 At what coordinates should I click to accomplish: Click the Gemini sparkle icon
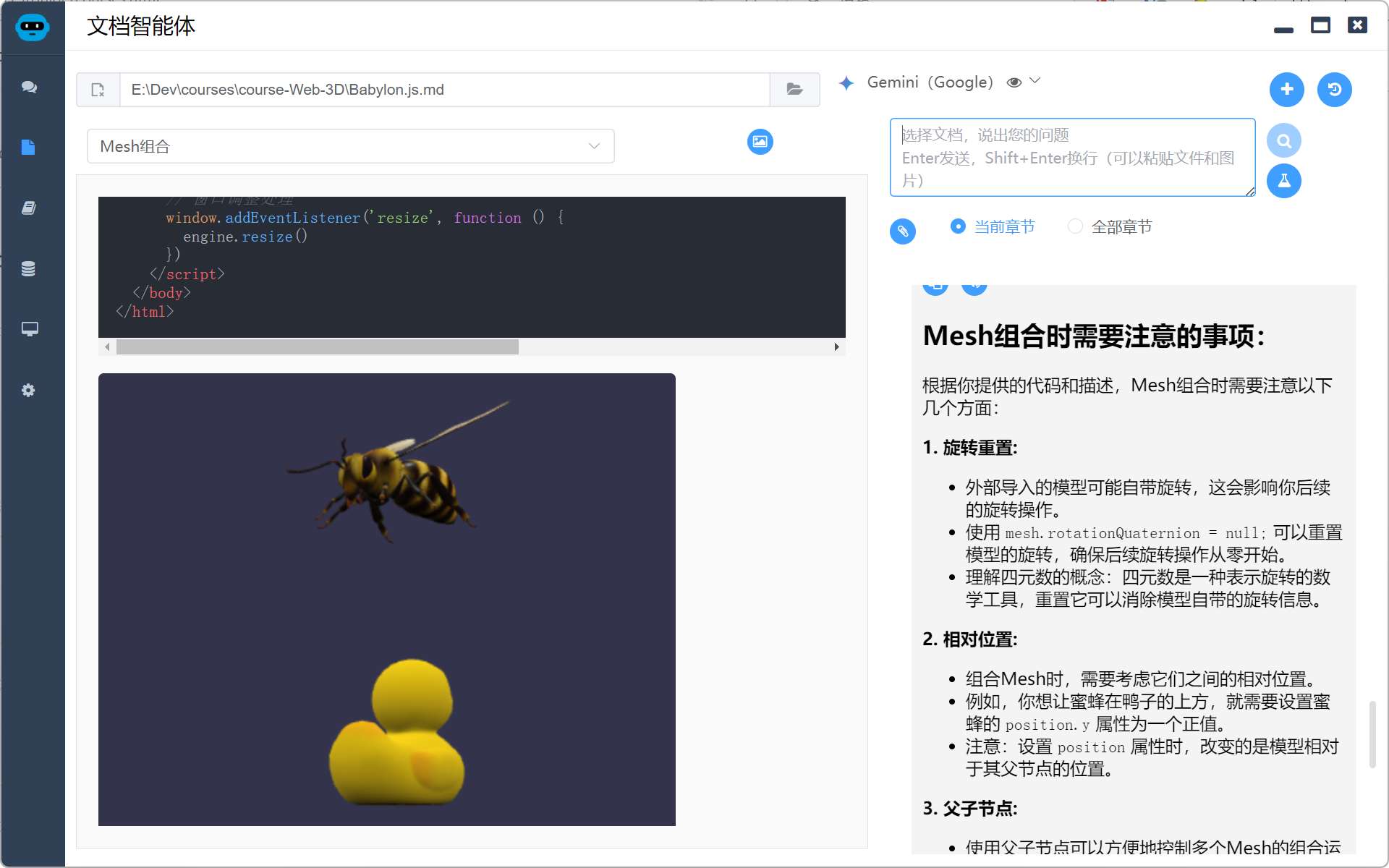[846, 83]
